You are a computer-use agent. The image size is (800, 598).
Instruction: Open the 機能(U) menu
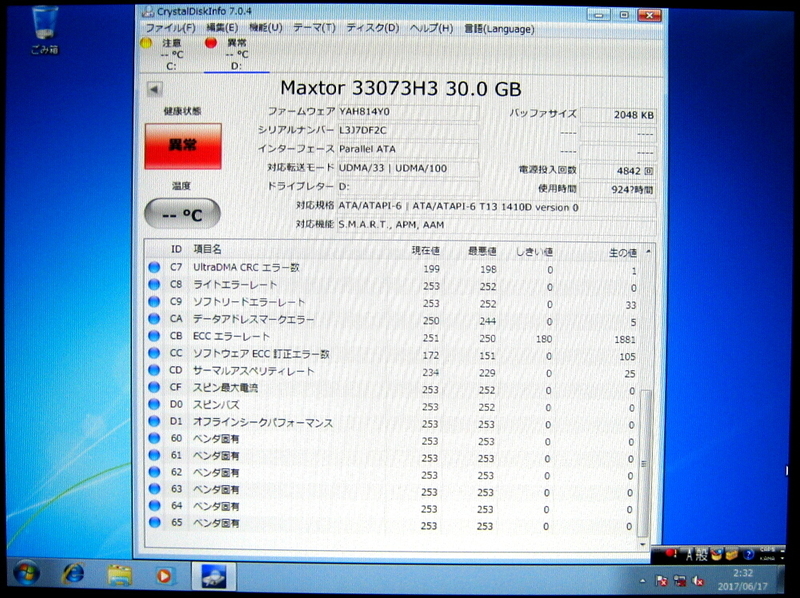265,28
